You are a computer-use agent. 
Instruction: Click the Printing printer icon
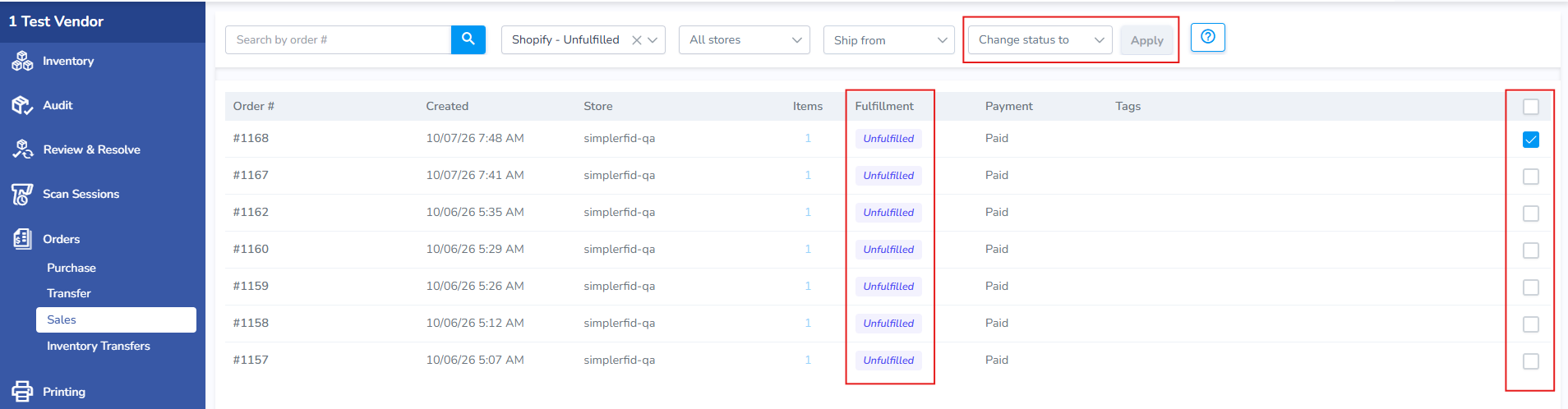point(22,392)
